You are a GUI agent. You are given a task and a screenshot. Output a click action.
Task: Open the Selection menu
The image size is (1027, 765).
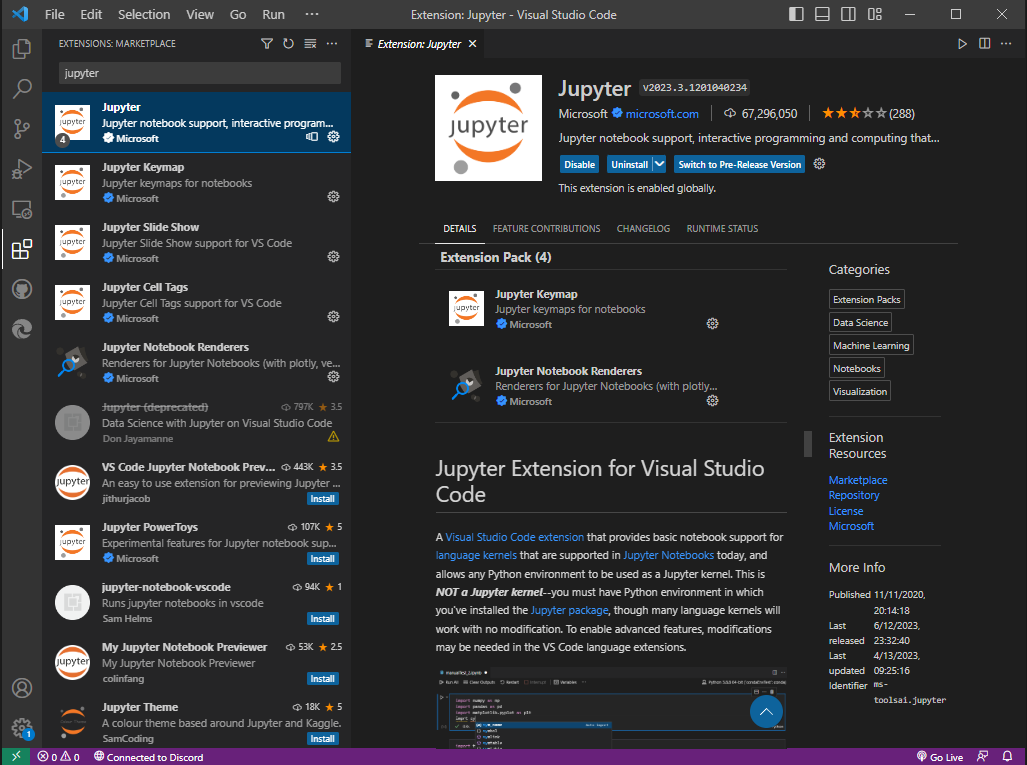[144, 14]
